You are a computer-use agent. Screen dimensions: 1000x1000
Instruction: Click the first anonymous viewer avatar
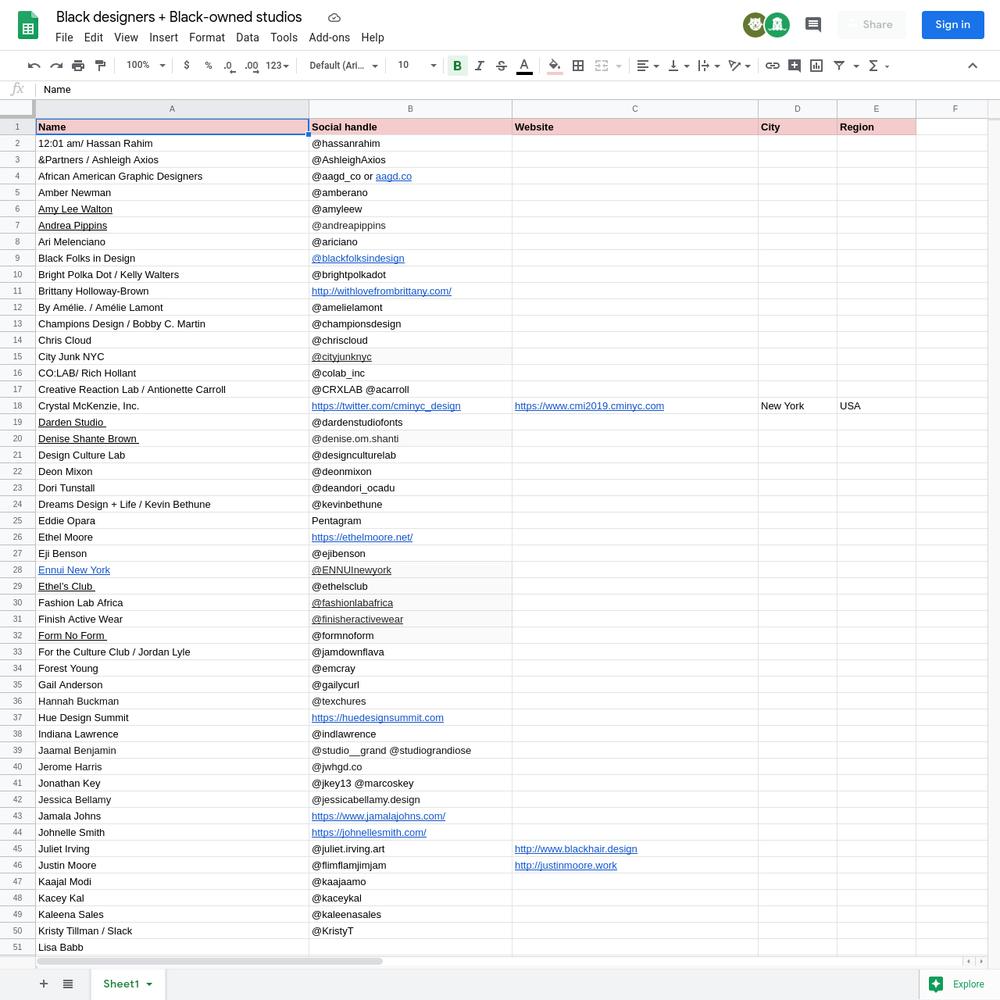(x=755, y=25)
